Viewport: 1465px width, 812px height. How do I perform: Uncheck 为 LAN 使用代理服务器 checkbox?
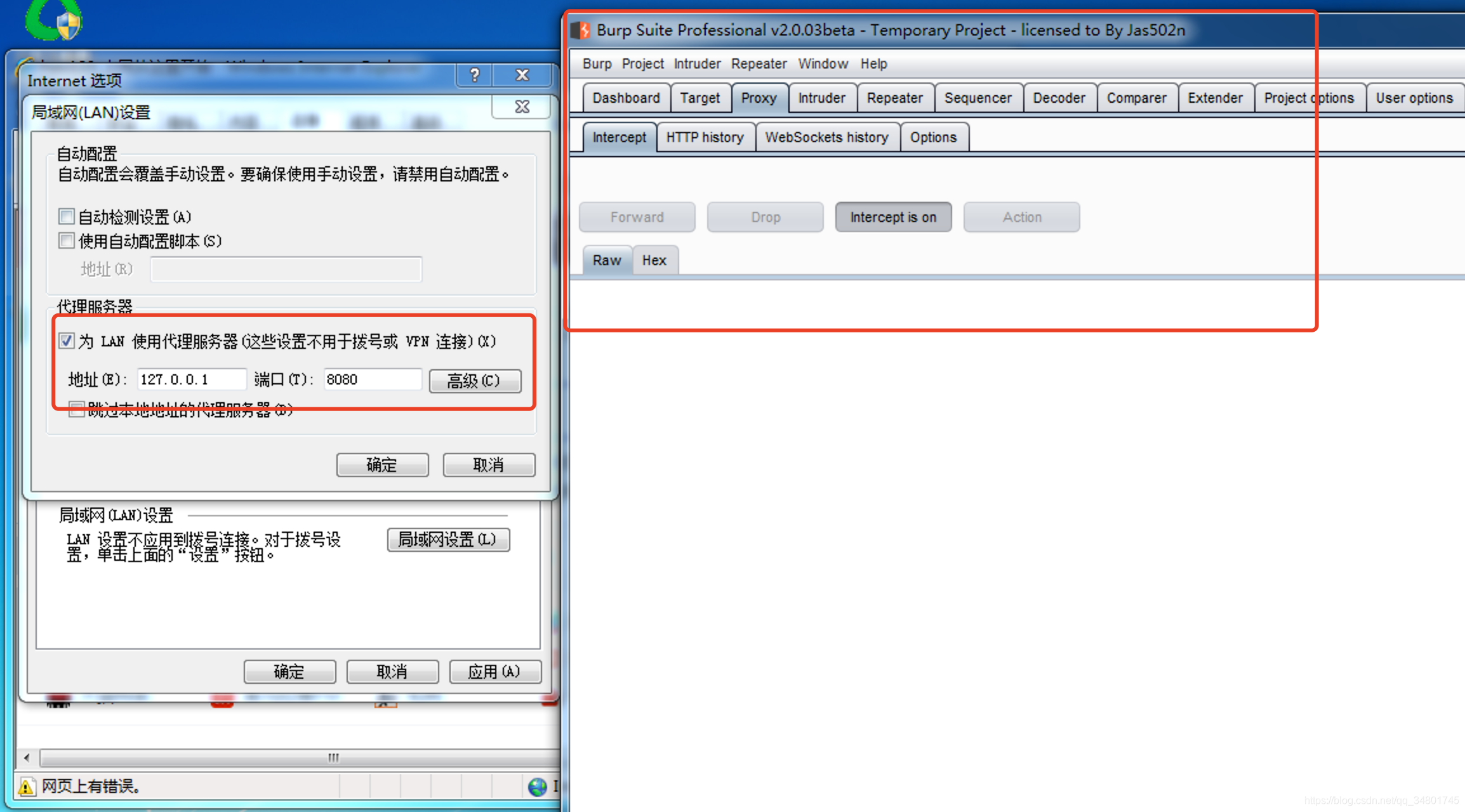coord(66,341)
